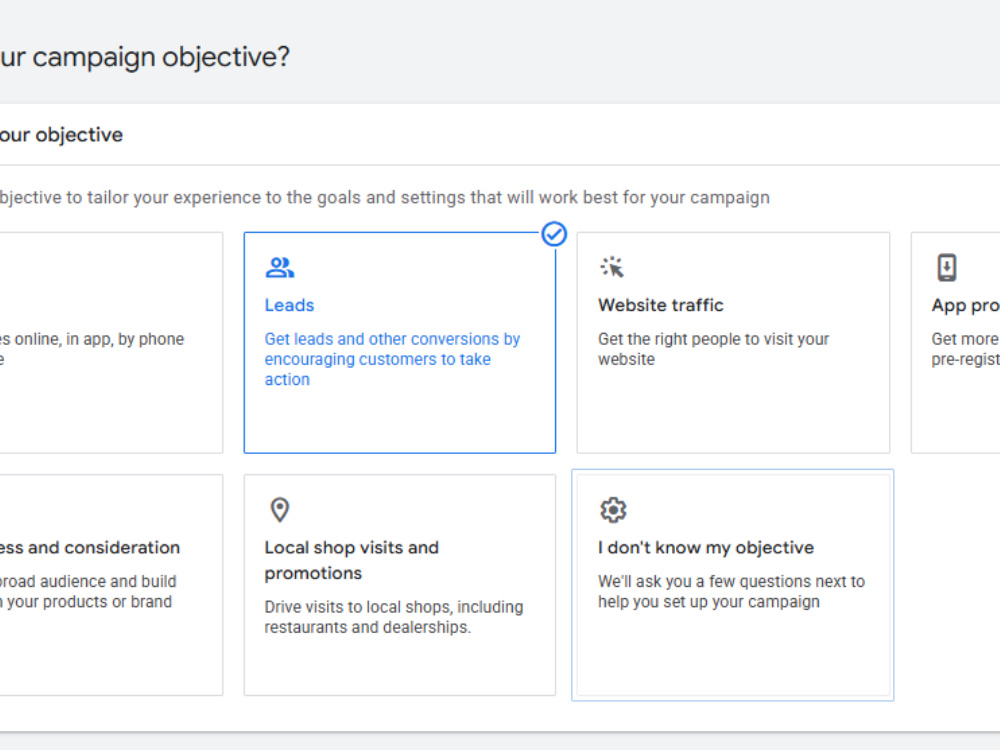Choose the Website traffic objective title
The height and width of the screenshot is (750, 1000).
[x=661, y=305]
